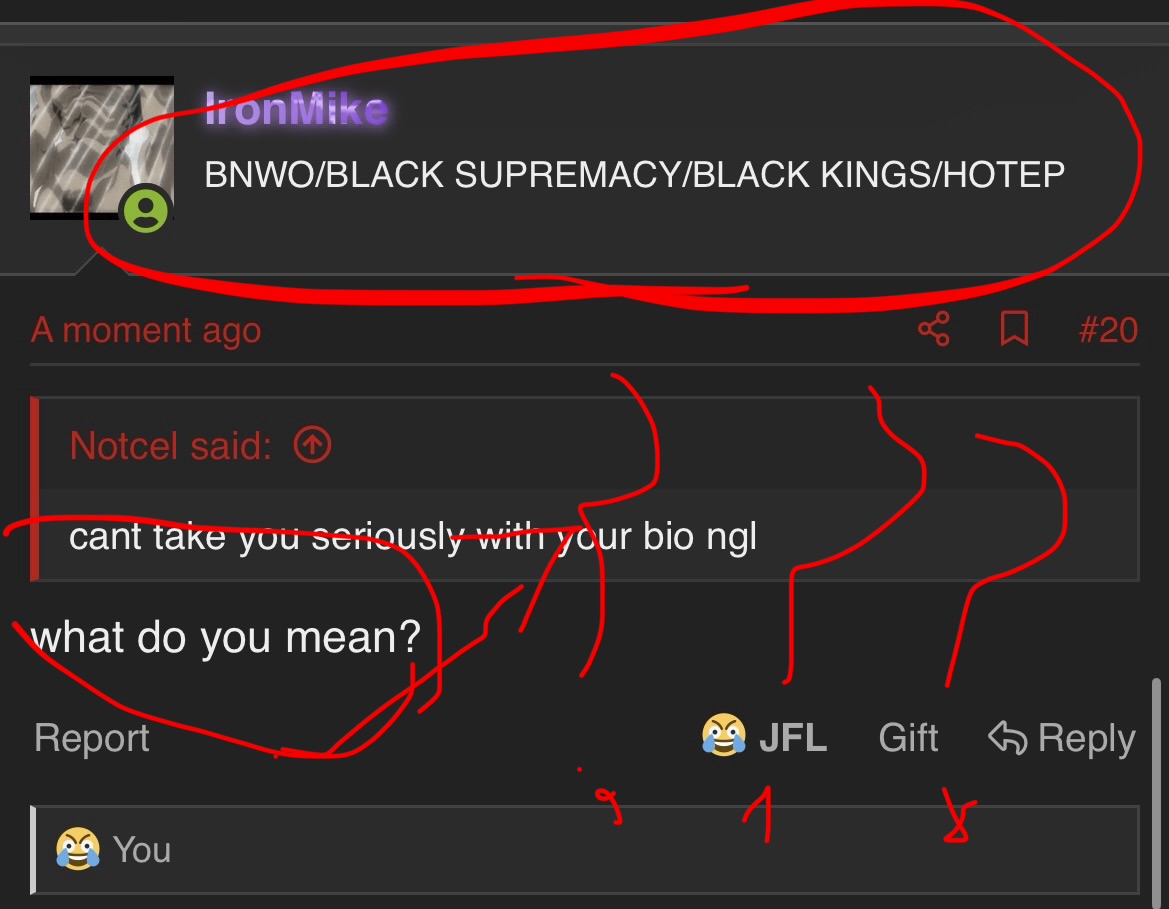The height and width of the screenshot is (909, 1169).
Task: Click the up-arrow icon beside 'Notcel said:'
Action: tap(312, 445)
